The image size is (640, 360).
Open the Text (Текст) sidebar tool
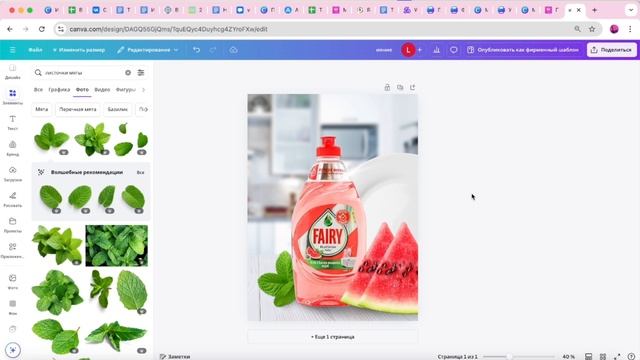13,122
